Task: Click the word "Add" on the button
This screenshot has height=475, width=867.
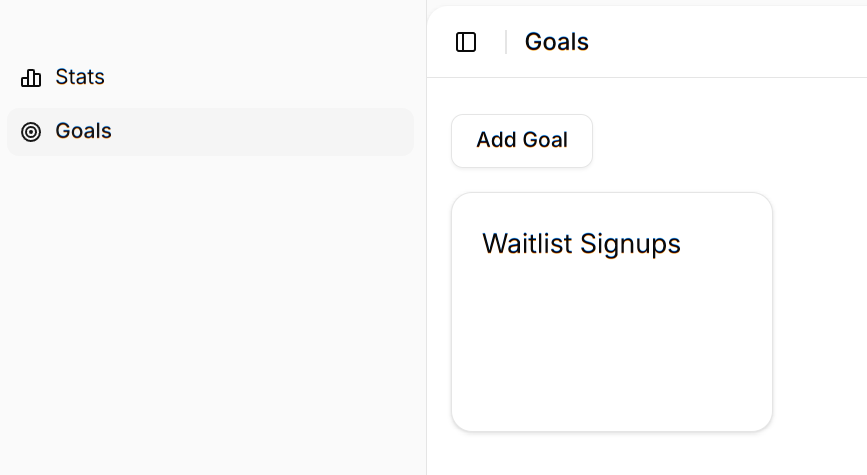Action: tap(496, 141)
